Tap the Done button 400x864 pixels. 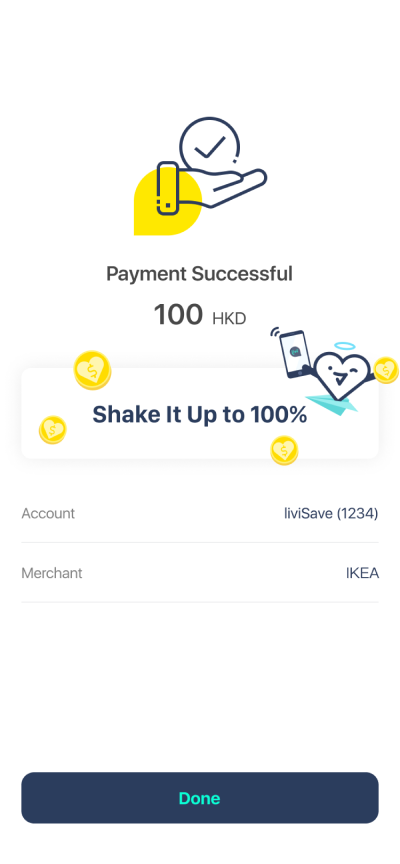199,797
